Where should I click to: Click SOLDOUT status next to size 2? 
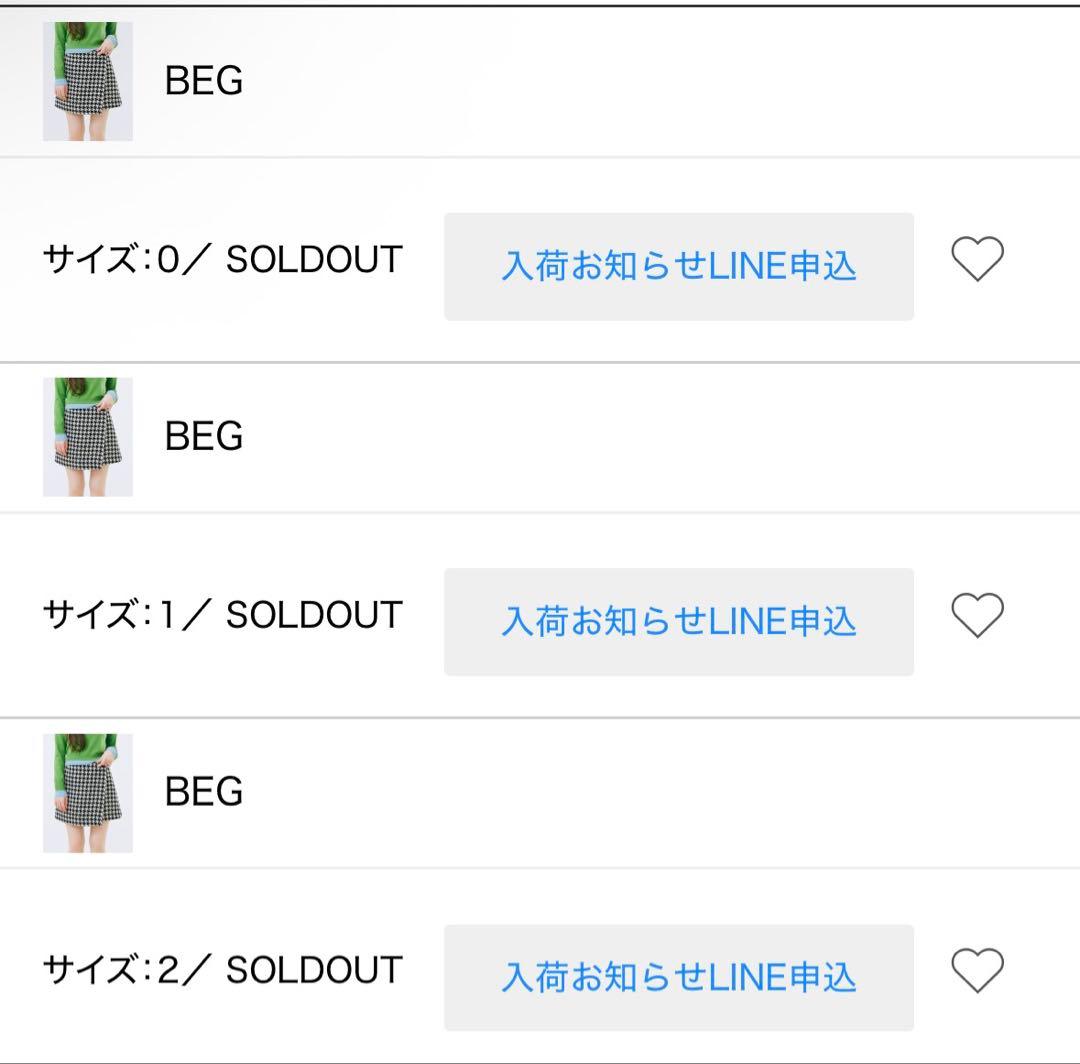tap(314, 970)
